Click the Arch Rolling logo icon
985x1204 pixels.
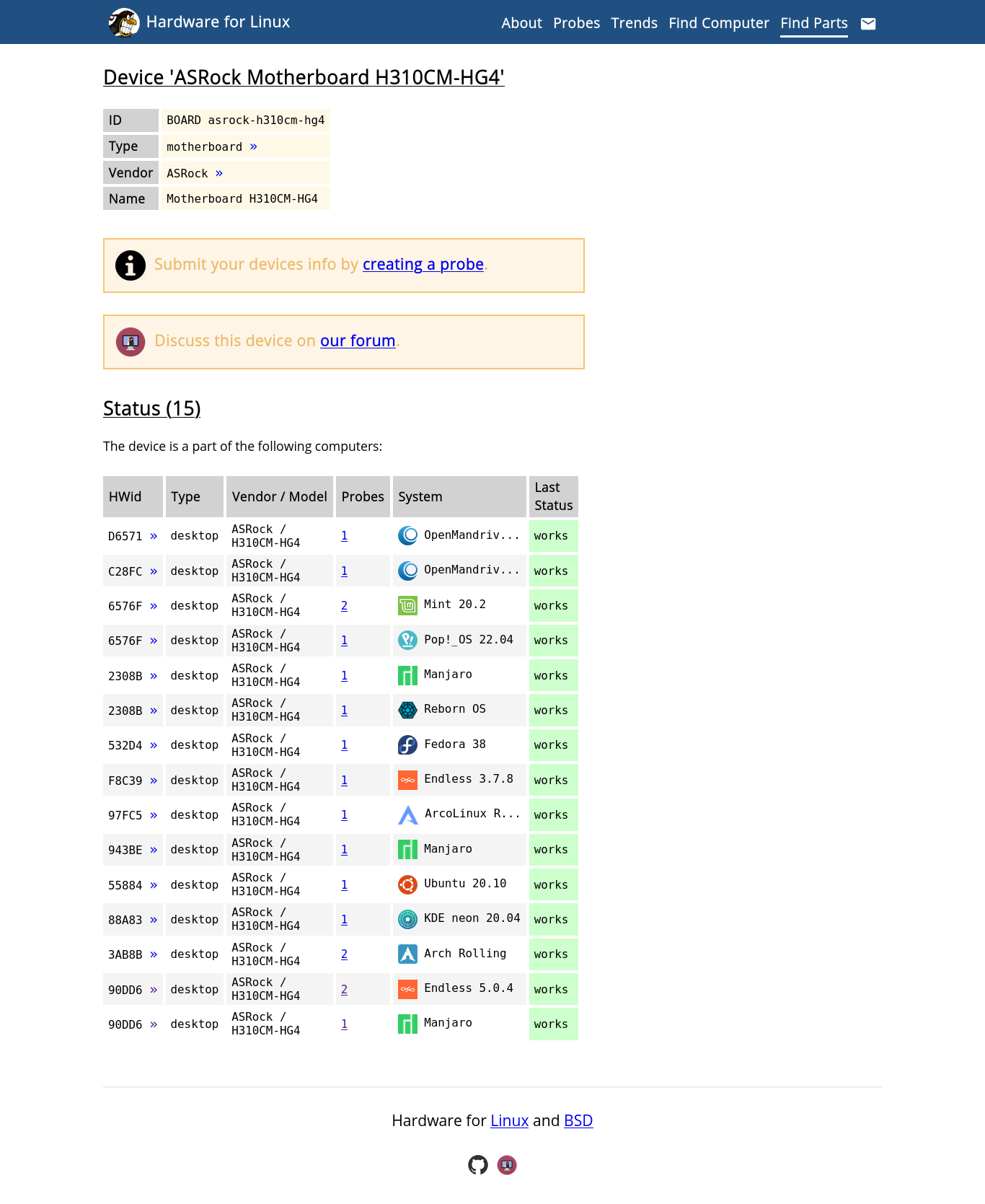coord(407,954)
